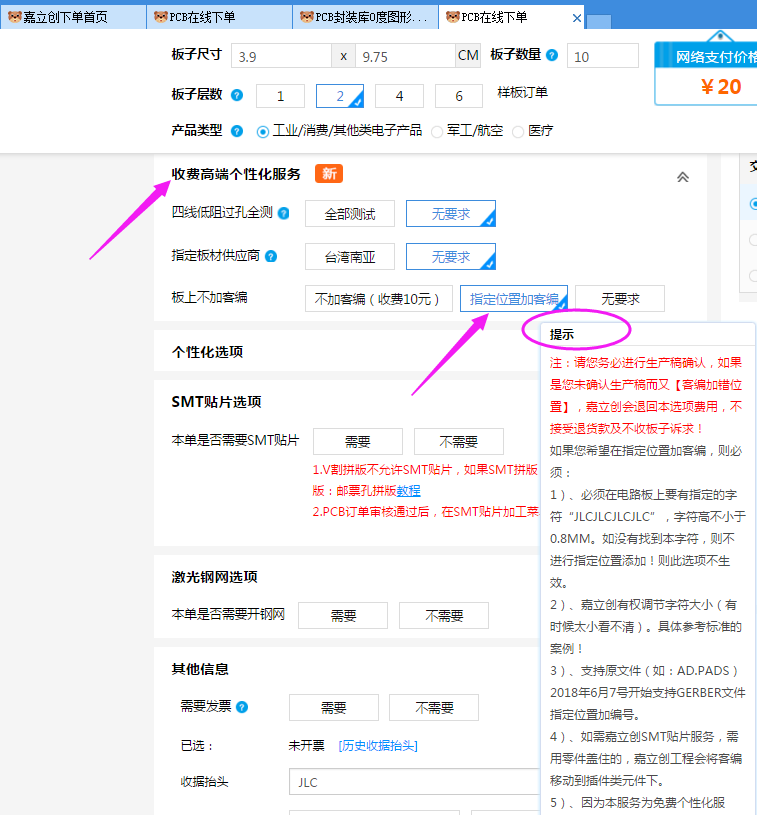This screenshot has height=815, width=757.
Task: Click the help icon beside 板子数量
Action: point(552,55)
